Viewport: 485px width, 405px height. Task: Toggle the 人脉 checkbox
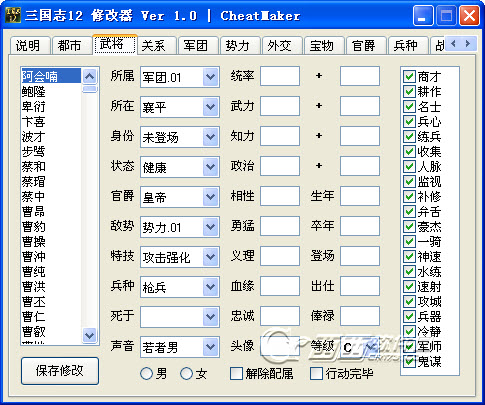pos(409,166)
